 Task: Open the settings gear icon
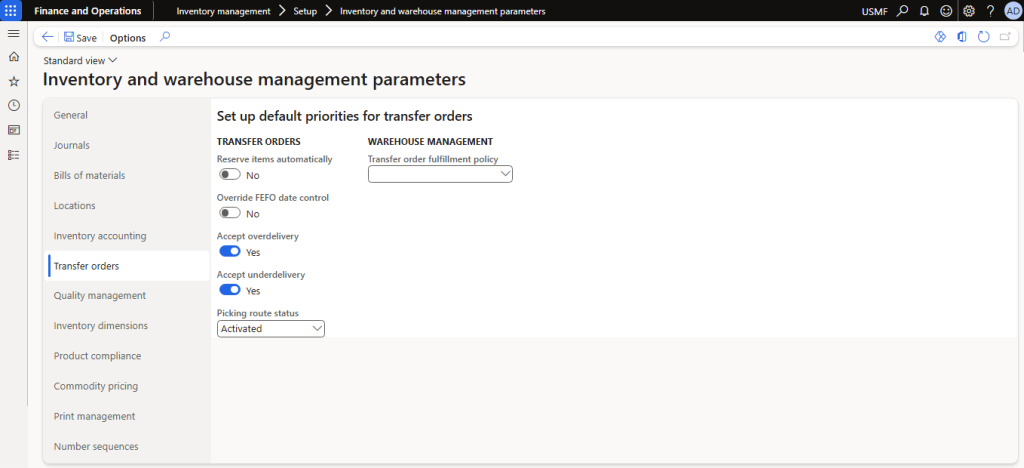[968, 11]
